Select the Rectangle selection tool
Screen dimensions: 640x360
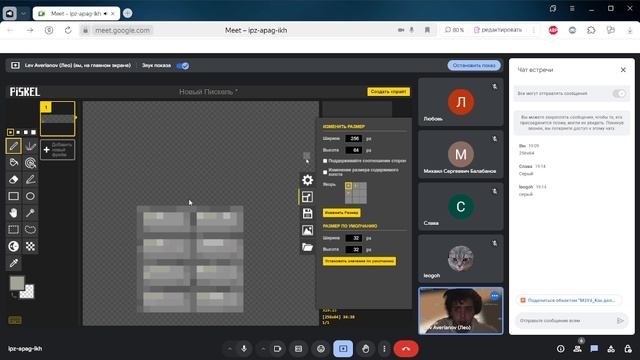[x=13, y=230]
